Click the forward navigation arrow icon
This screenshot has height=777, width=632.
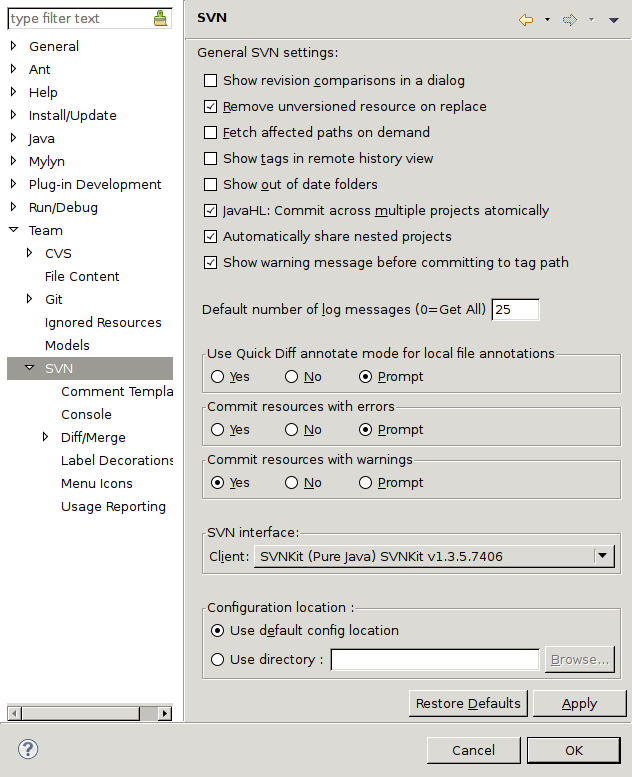570,20
